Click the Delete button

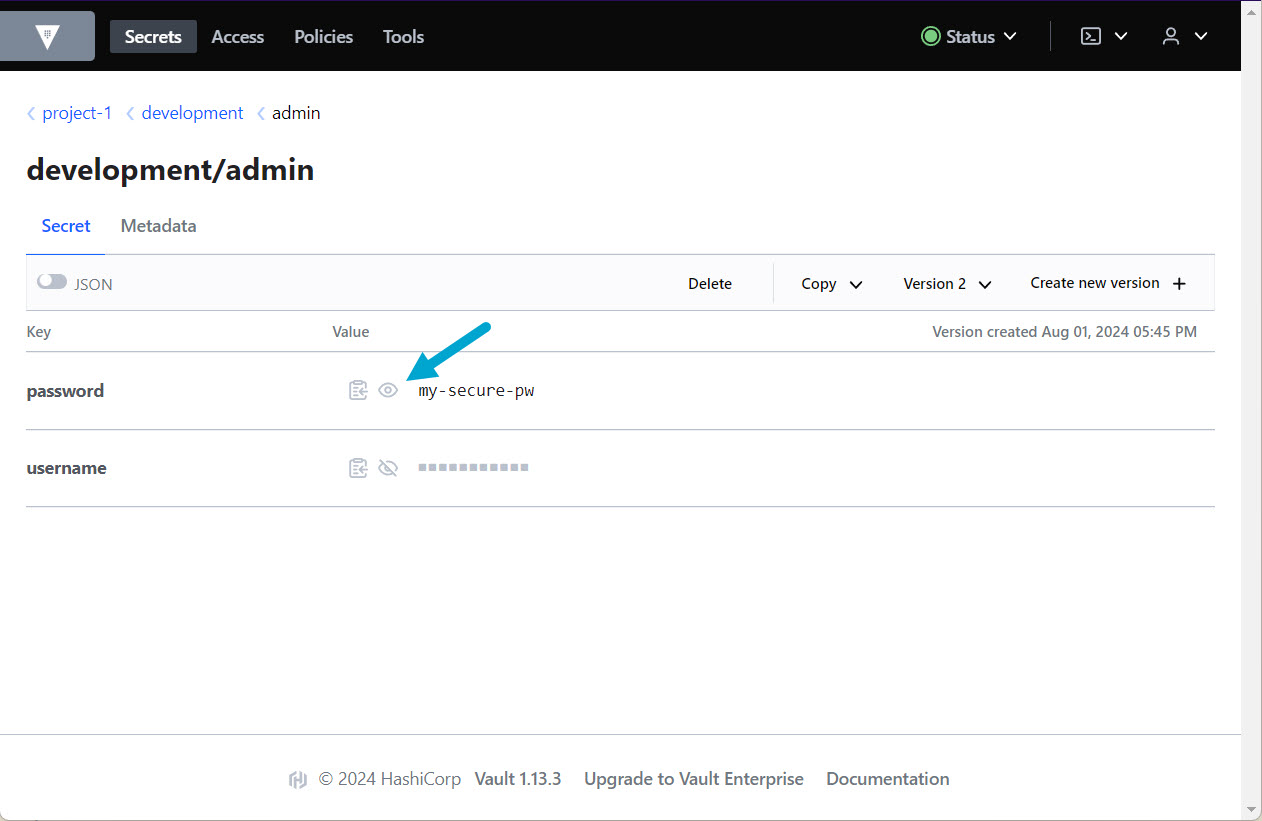click(x=710, y=284)
